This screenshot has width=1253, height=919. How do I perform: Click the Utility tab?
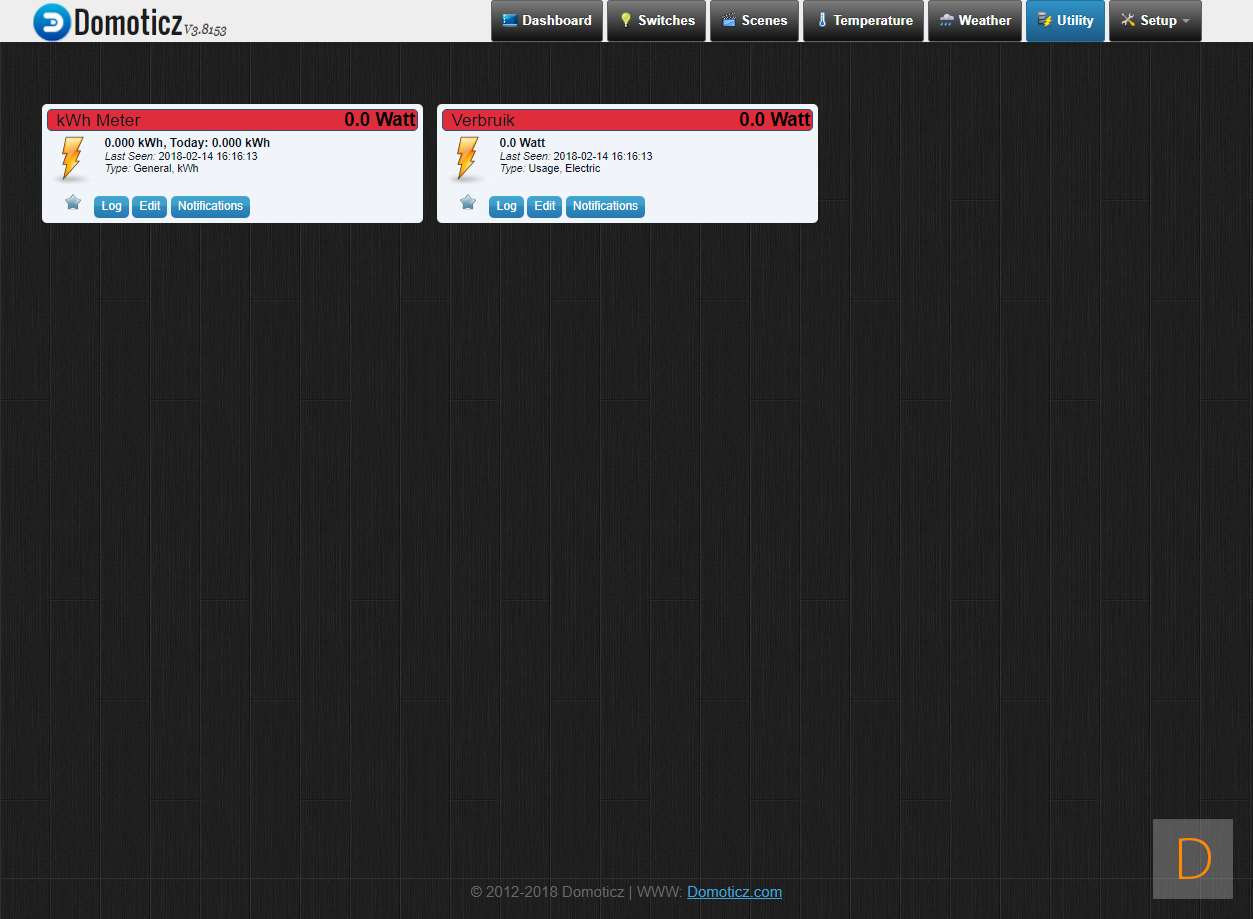click(x=1065, y=21)
